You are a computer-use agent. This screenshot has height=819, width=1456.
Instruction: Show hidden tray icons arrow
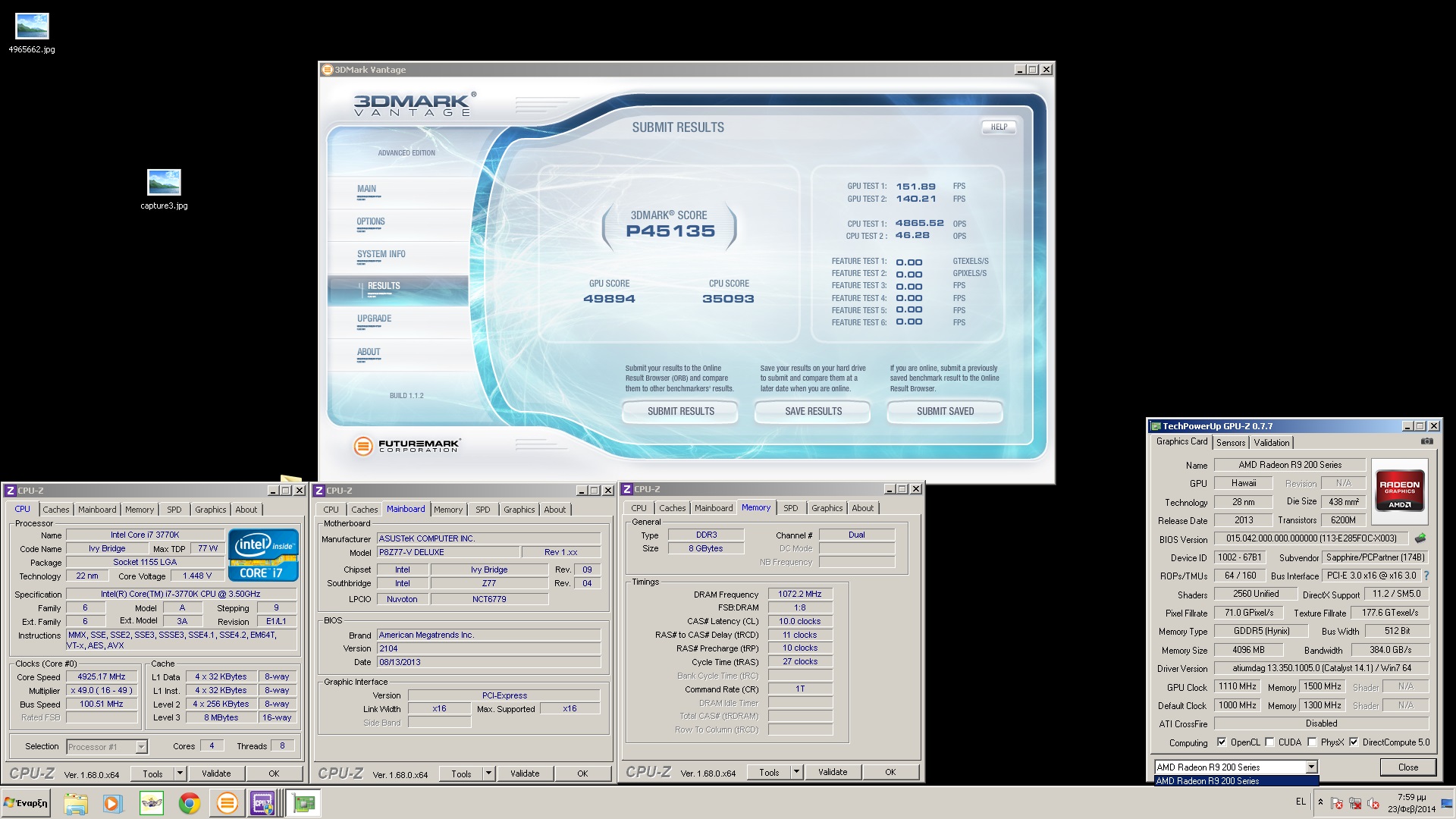(x=1320, y=802)
